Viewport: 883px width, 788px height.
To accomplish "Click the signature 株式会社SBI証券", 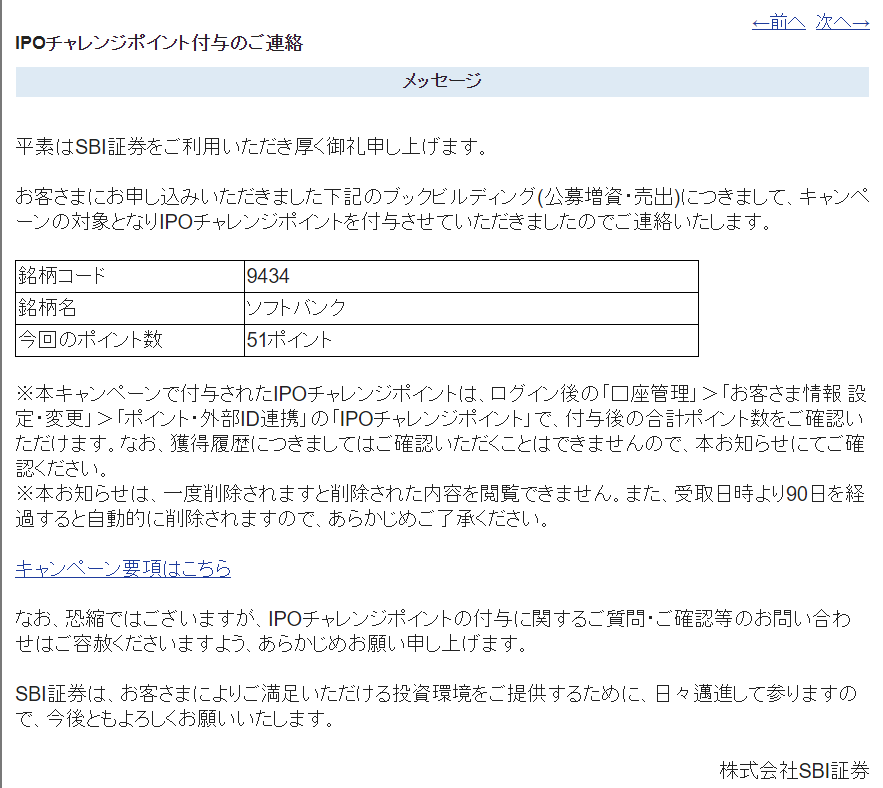I will click(x=795, y=771).
